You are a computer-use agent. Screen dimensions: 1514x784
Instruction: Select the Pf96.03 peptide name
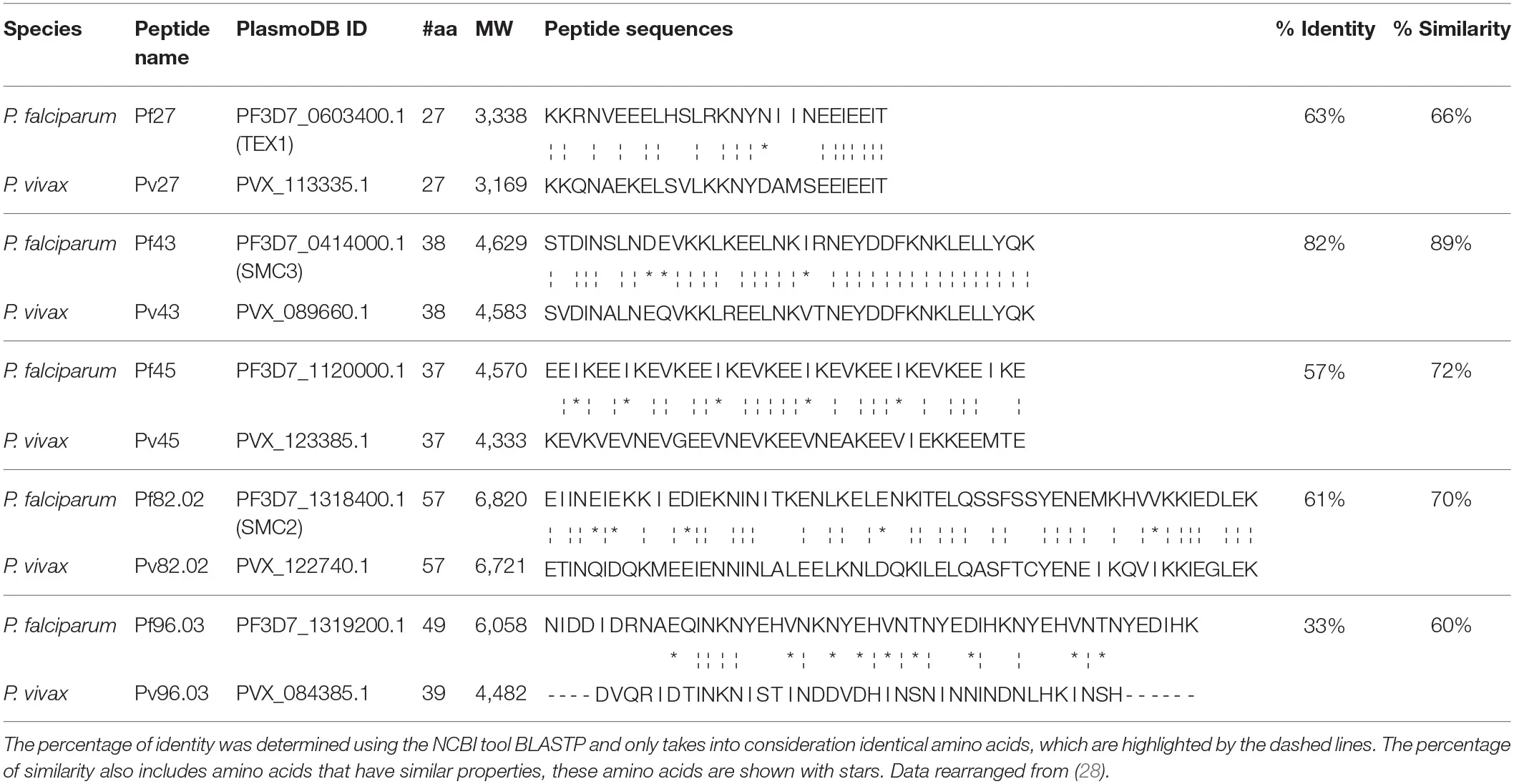tap(170, 625)
